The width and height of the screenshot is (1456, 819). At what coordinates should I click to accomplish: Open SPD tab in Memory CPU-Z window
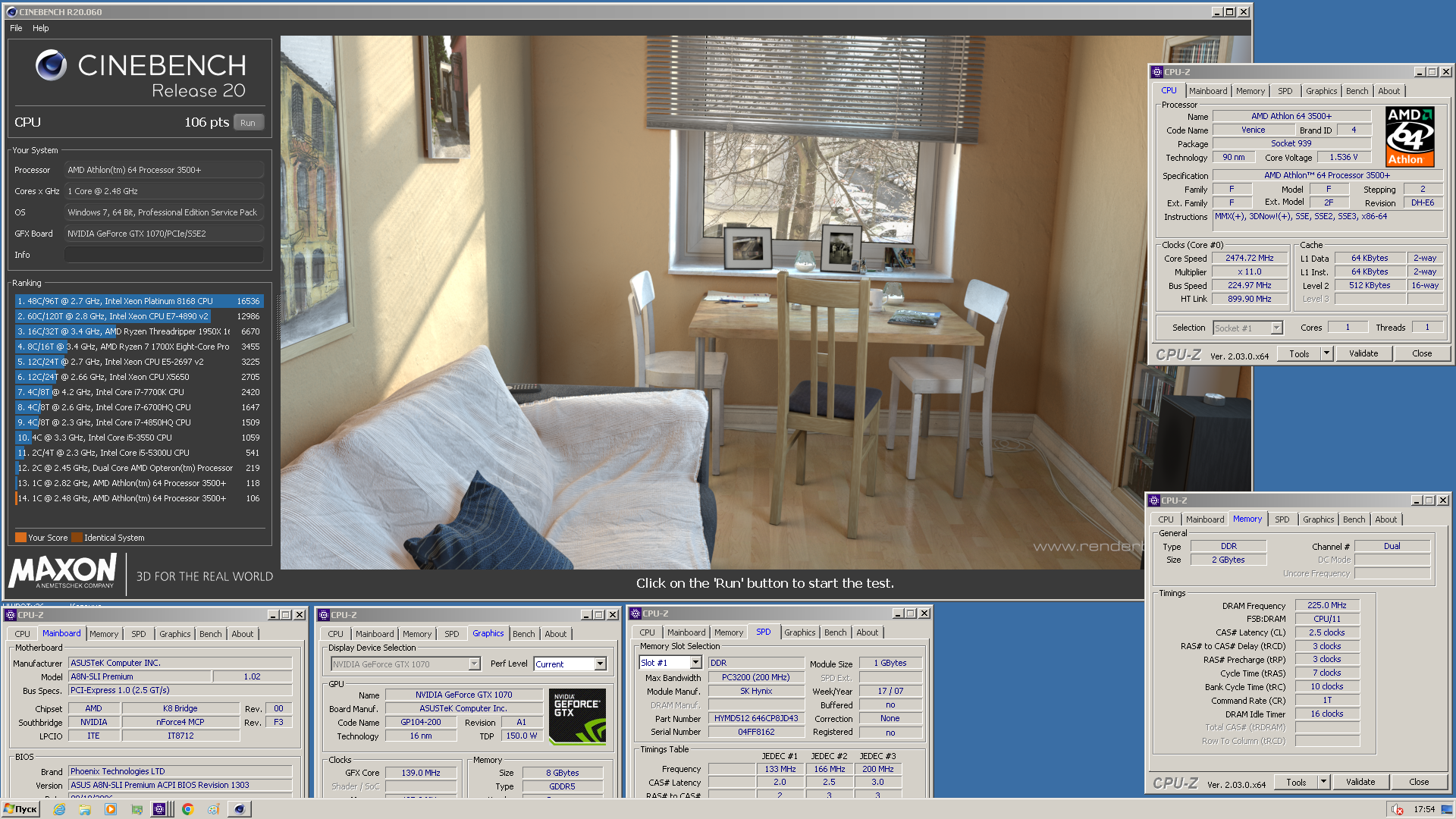click(x=1282, y=519)
